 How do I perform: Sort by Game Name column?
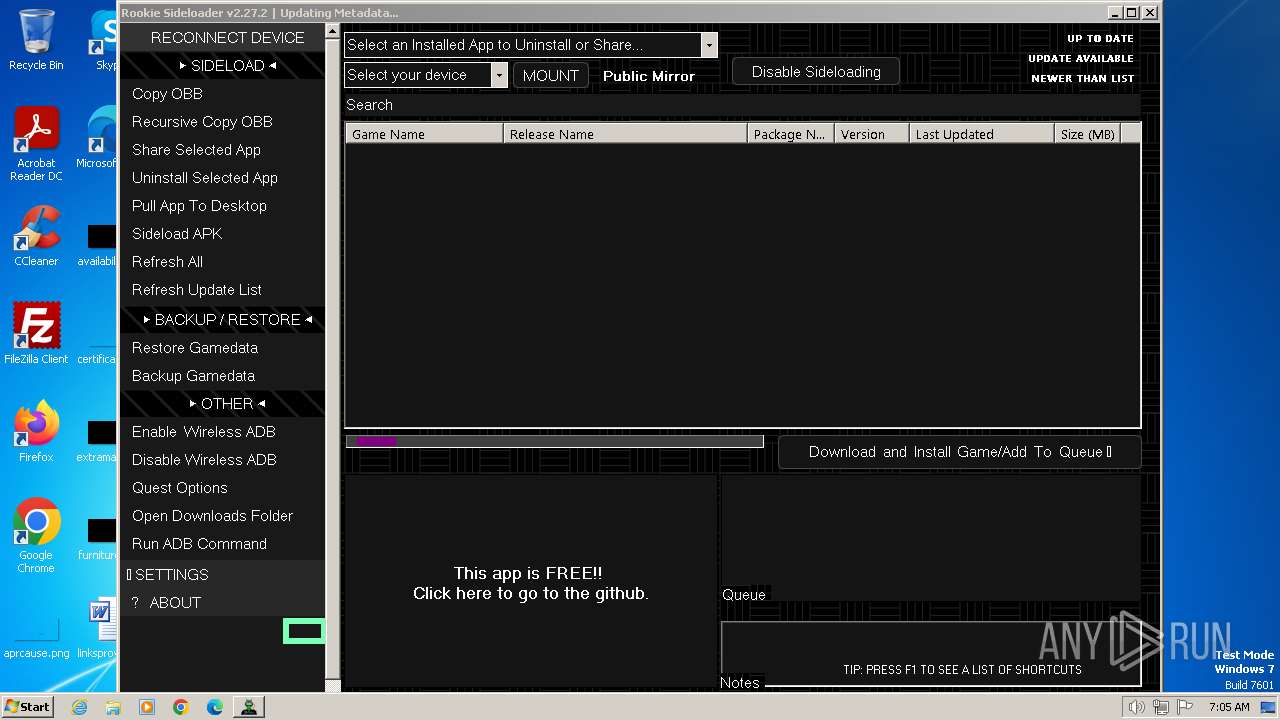click(x=424, y=134)
